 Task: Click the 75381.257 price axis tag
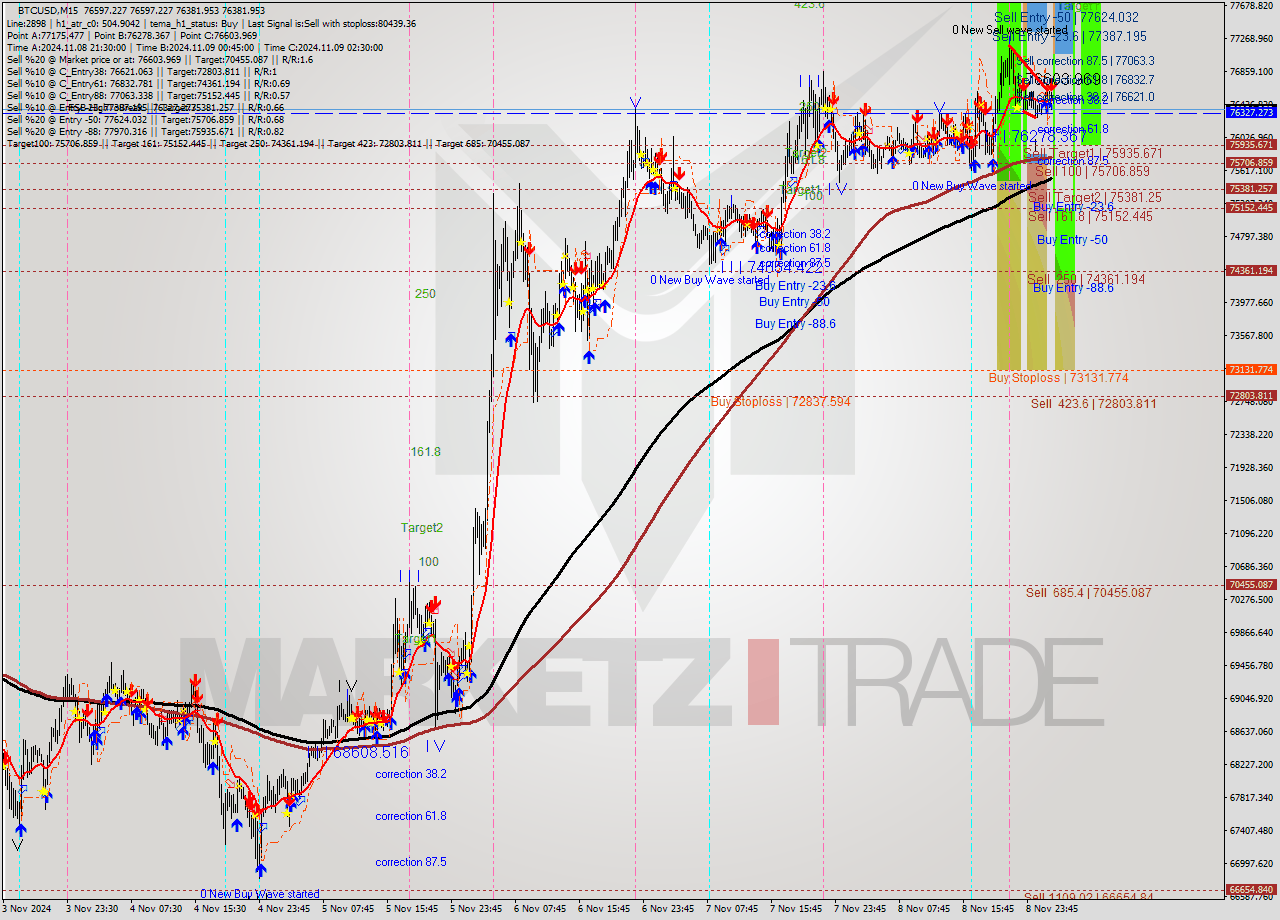(1250, 189)
